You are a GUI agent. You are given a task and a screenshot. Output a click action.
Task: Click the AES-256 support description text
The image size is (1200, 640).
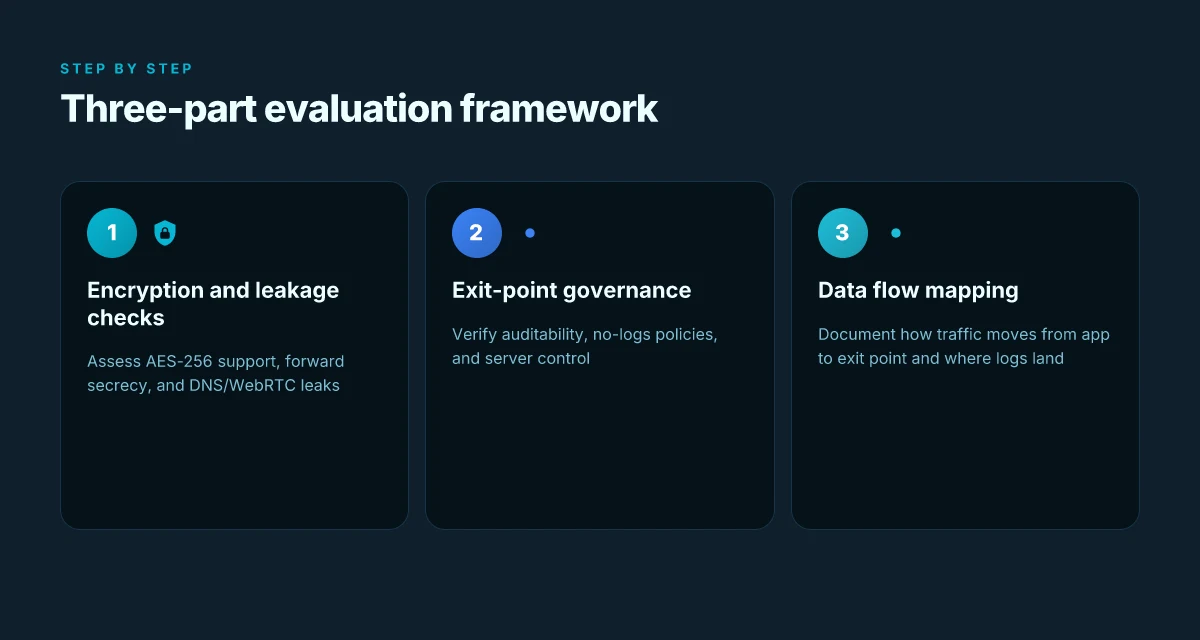click(215, 373)
